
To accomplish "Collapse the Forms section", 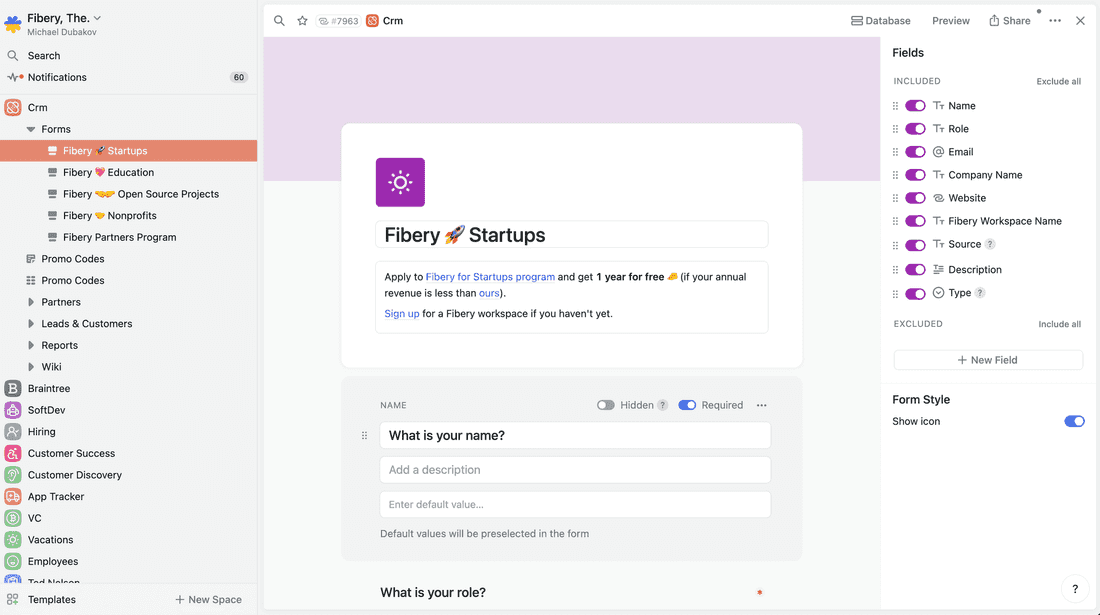I will click(29, 128).
